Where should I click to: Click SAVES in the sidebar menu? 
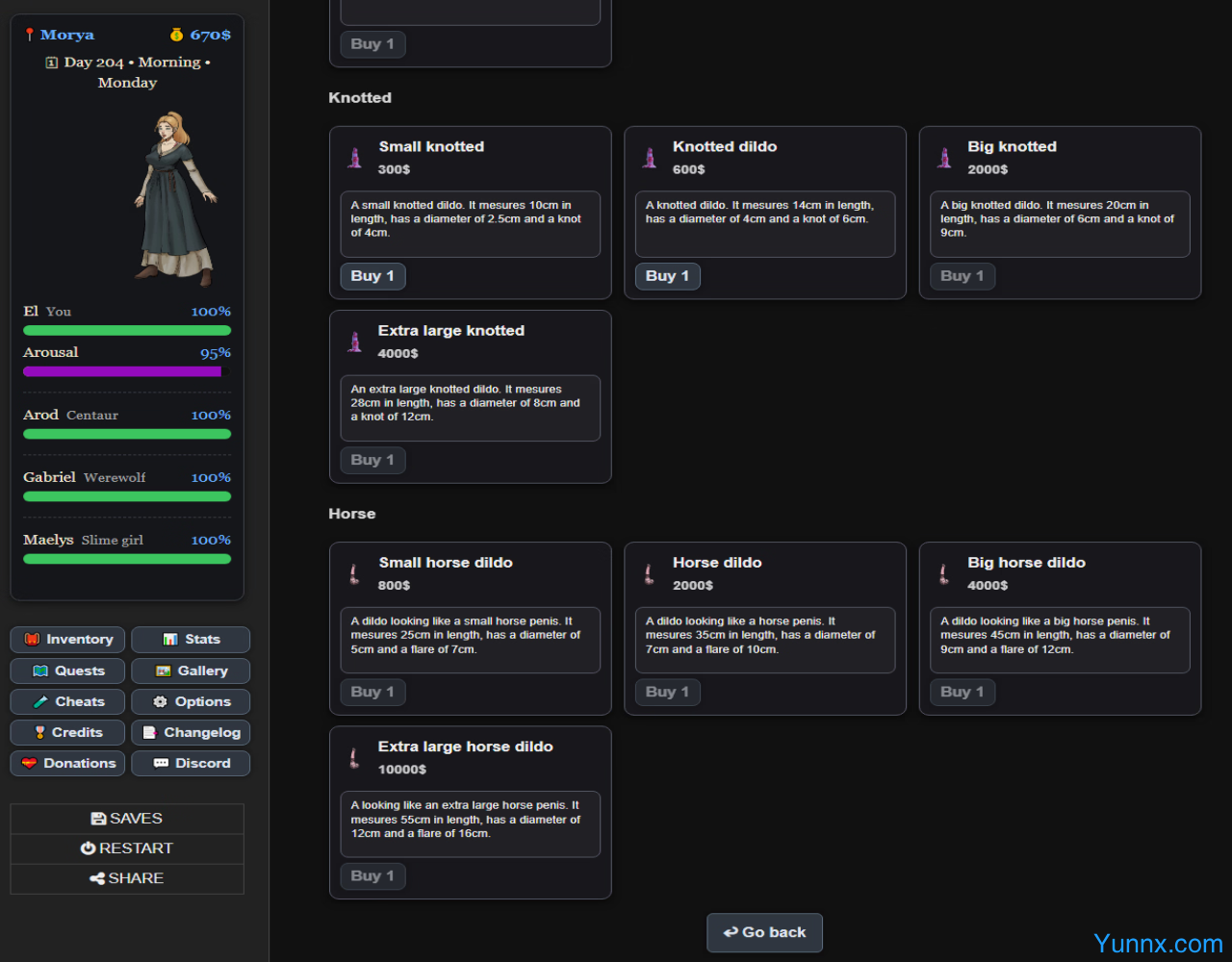point(127,819)
